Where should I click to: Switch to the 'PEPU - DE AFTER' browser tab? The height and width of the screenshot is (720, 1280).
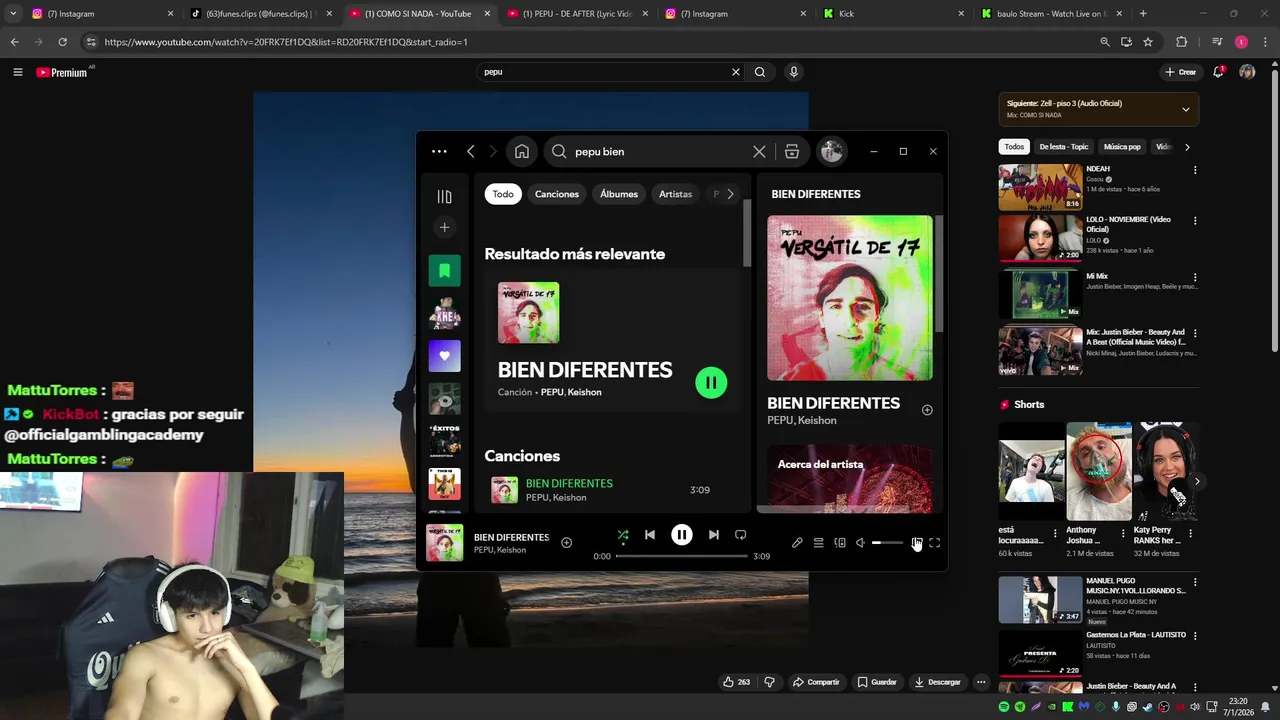click(x=577, y=14)
